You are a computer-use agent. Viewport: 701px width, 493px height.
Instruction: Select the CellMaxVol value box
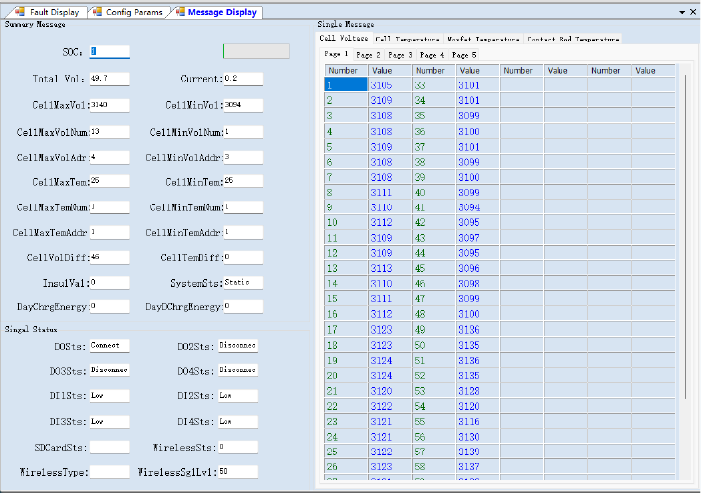(108, 105)
